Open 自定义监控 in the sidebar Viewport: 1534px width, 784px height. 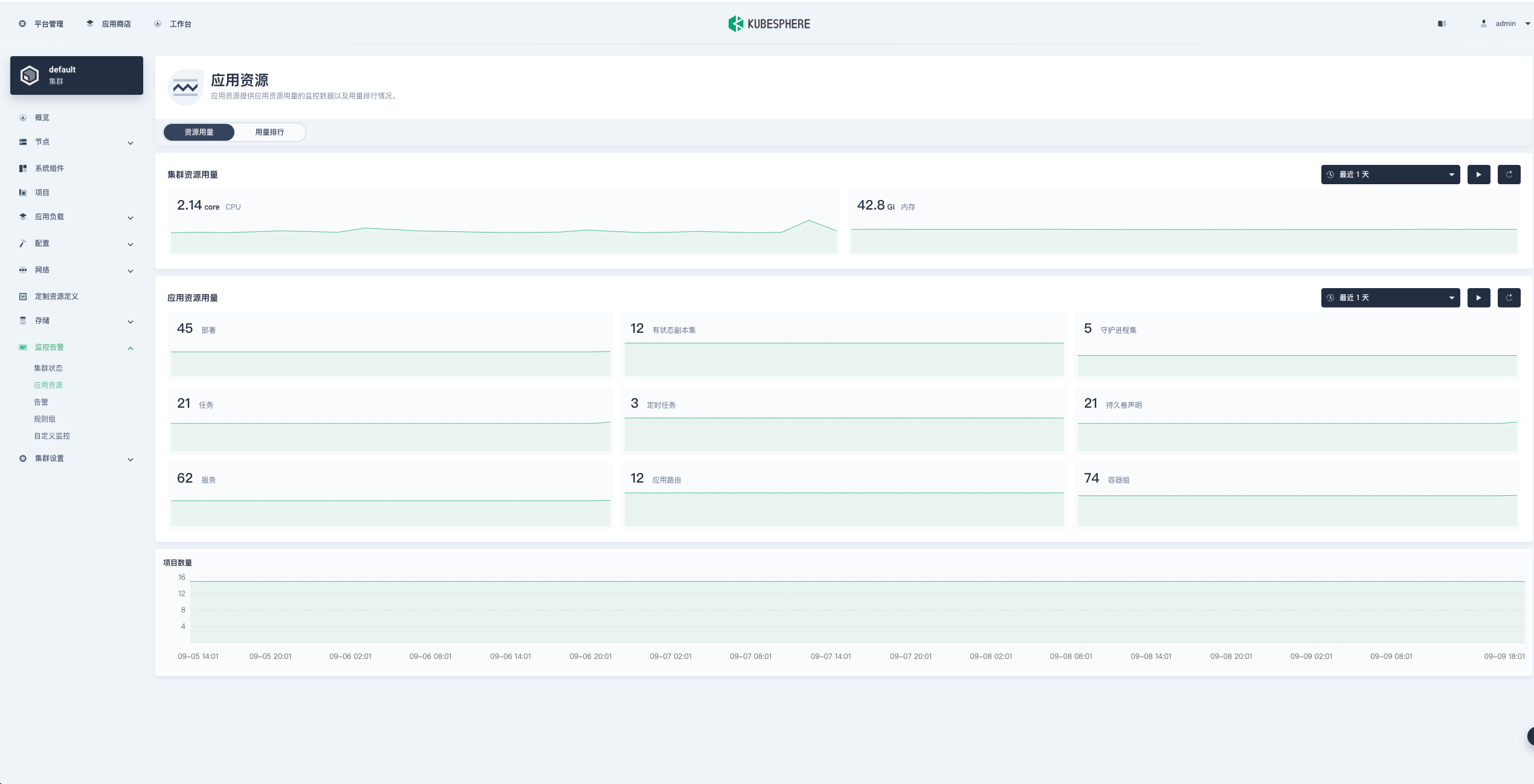[x=52, y=435]
